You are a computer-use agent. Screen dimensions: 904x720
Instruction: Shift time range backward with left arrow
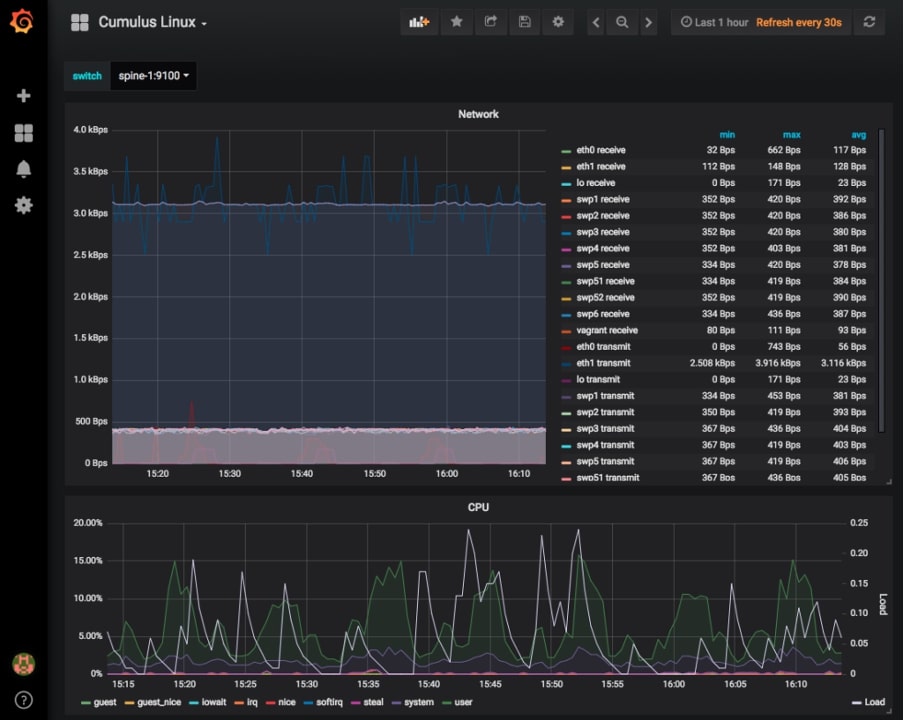596,22
